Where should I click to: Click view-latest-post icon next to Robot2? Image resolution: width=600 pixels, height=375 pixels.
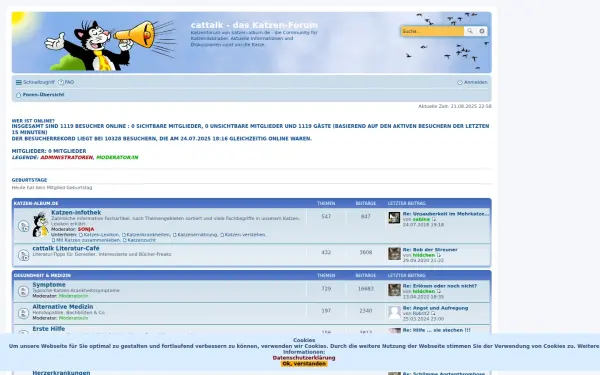(433, 313)
